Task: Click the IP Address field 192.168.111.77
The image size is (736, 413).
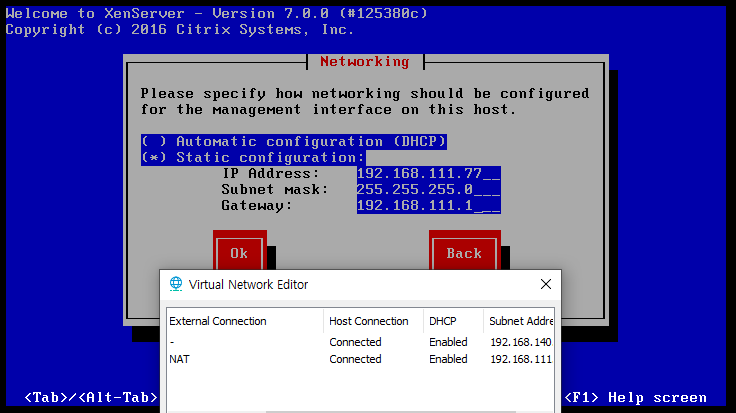Action: click(429, 174)
